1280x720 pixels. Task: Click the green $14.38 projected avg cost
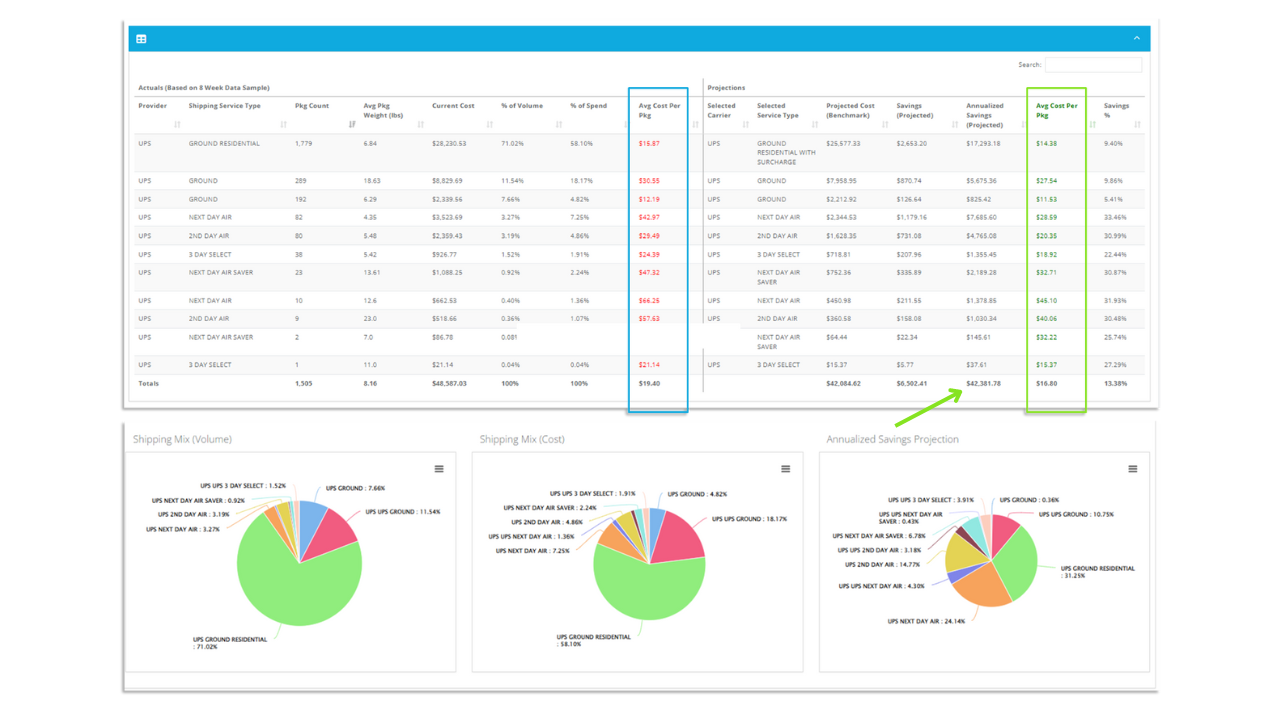pyautogui.click(x=1047, y=144)
